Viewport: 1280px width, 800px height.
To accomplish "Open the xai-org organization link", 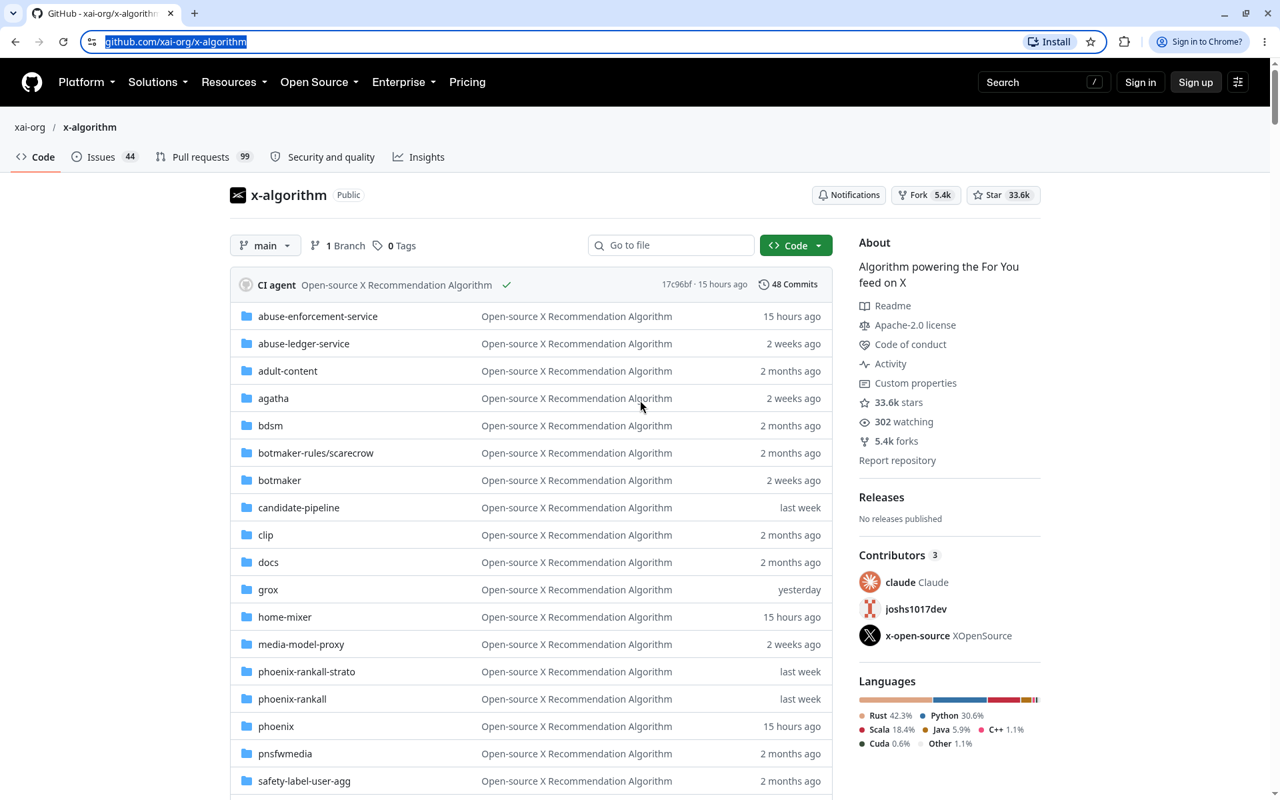I will 30,127.
